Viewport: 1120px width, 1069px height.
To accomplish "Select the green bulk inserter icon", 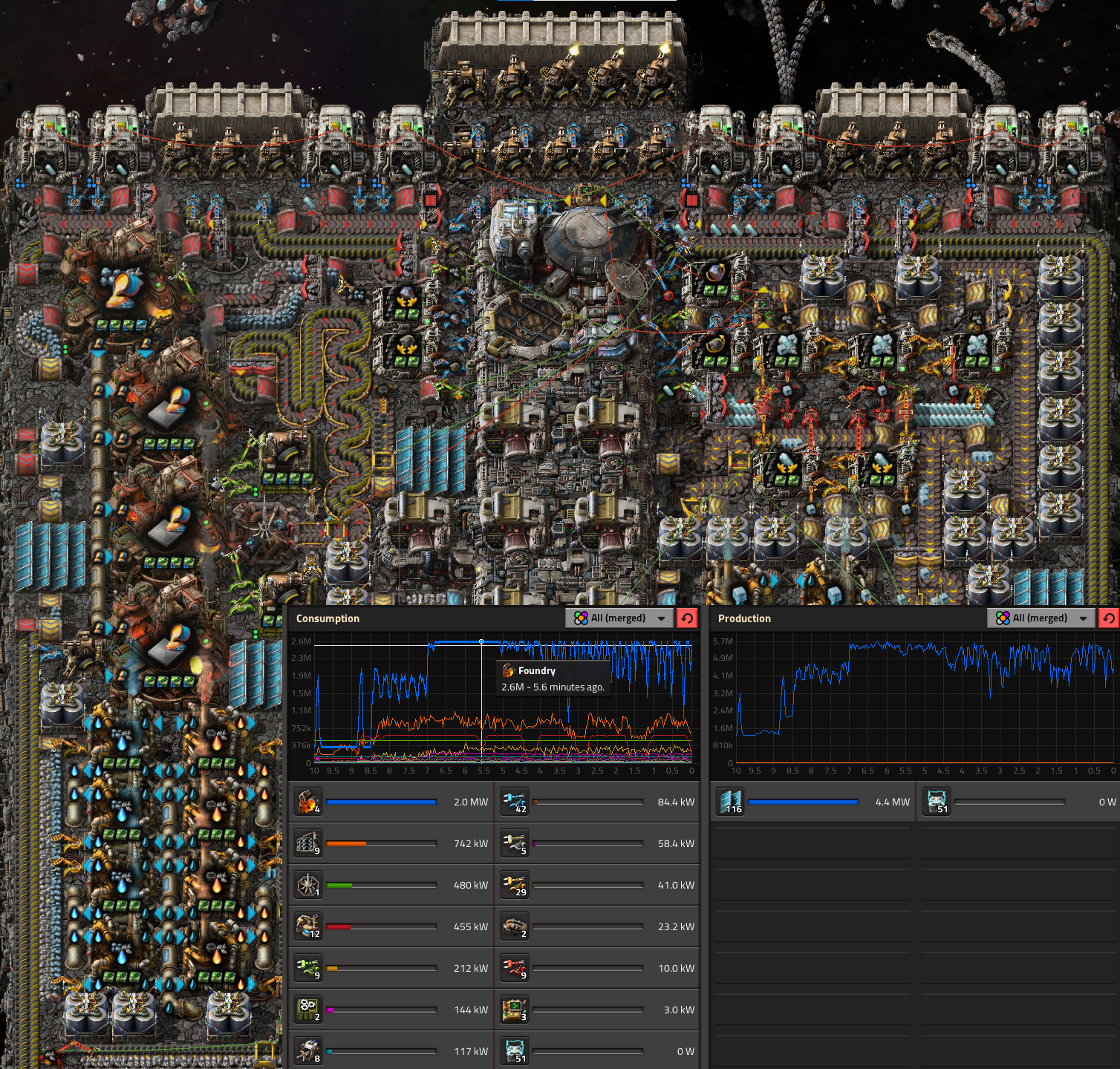I will coord(307,968).
